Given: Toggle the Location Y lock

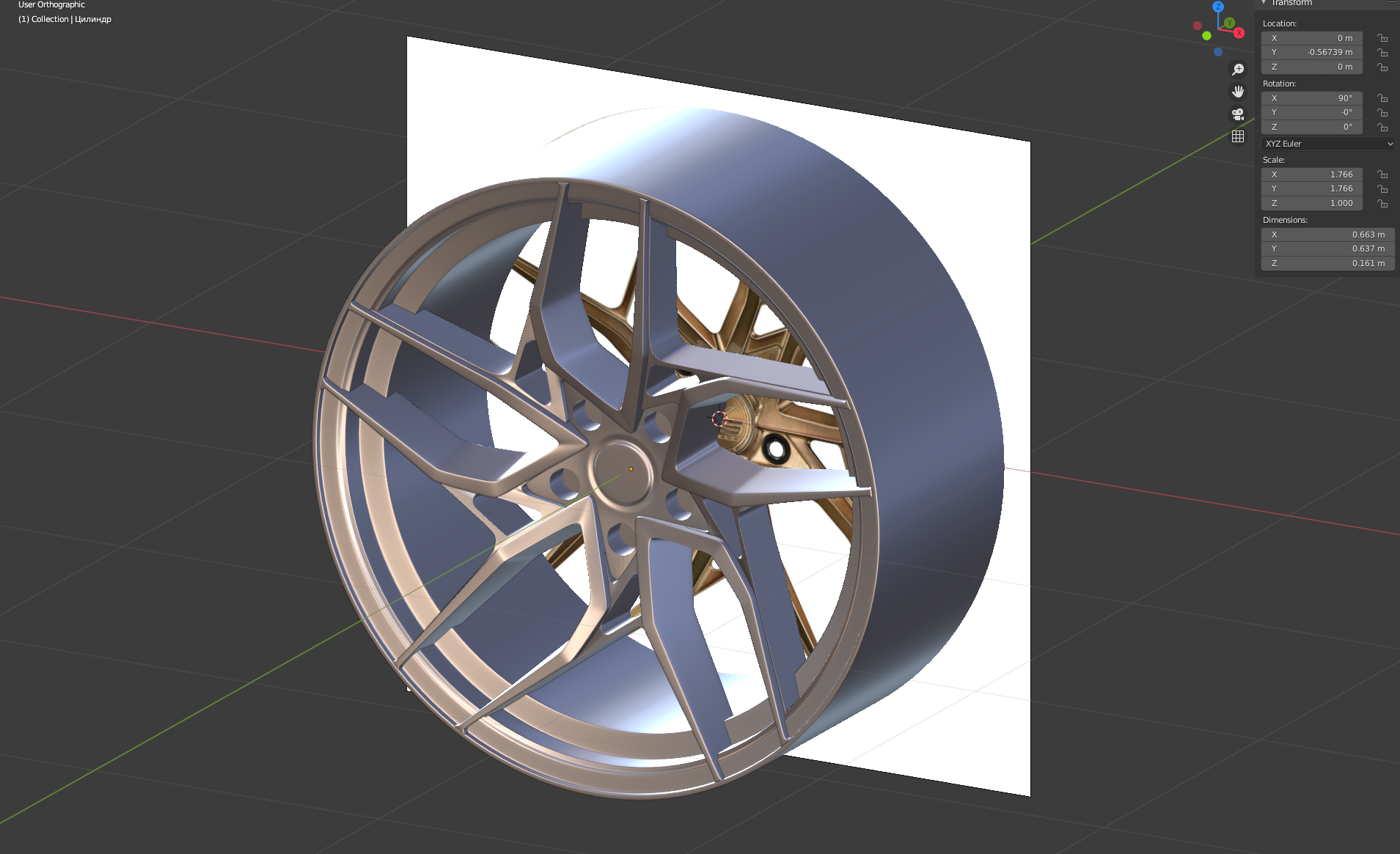Looking at the screenshot, I should 1382,53.
